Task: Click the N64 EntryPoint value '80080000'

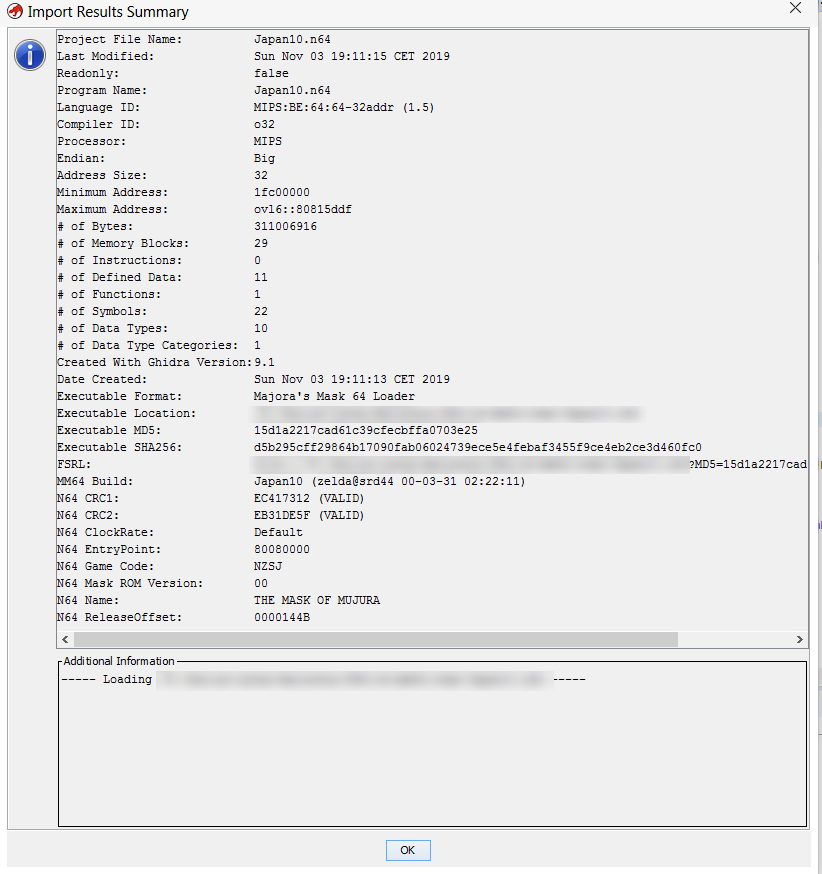Action: pos(282,550)
